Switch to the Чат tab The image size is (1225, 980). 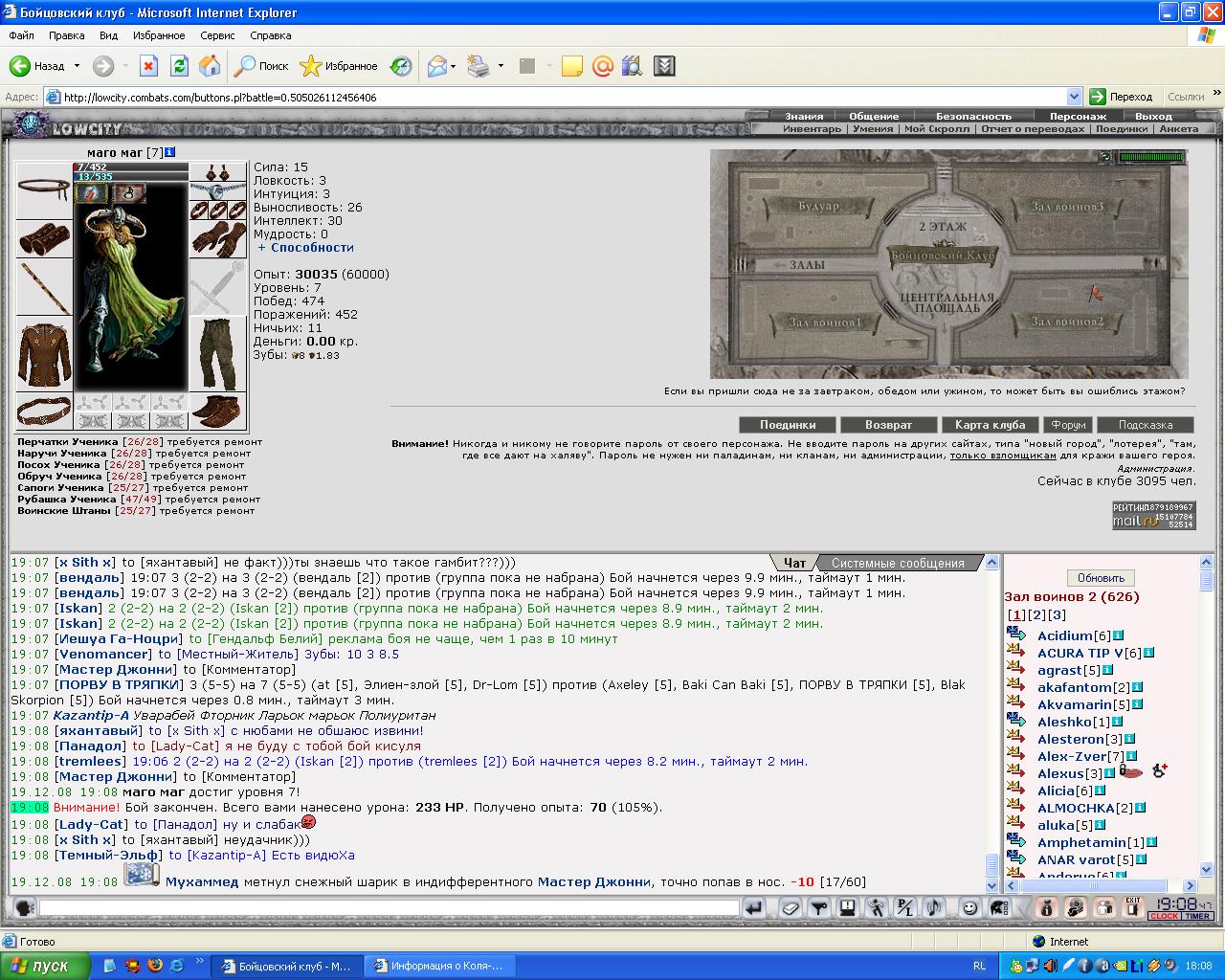[794, 563]
